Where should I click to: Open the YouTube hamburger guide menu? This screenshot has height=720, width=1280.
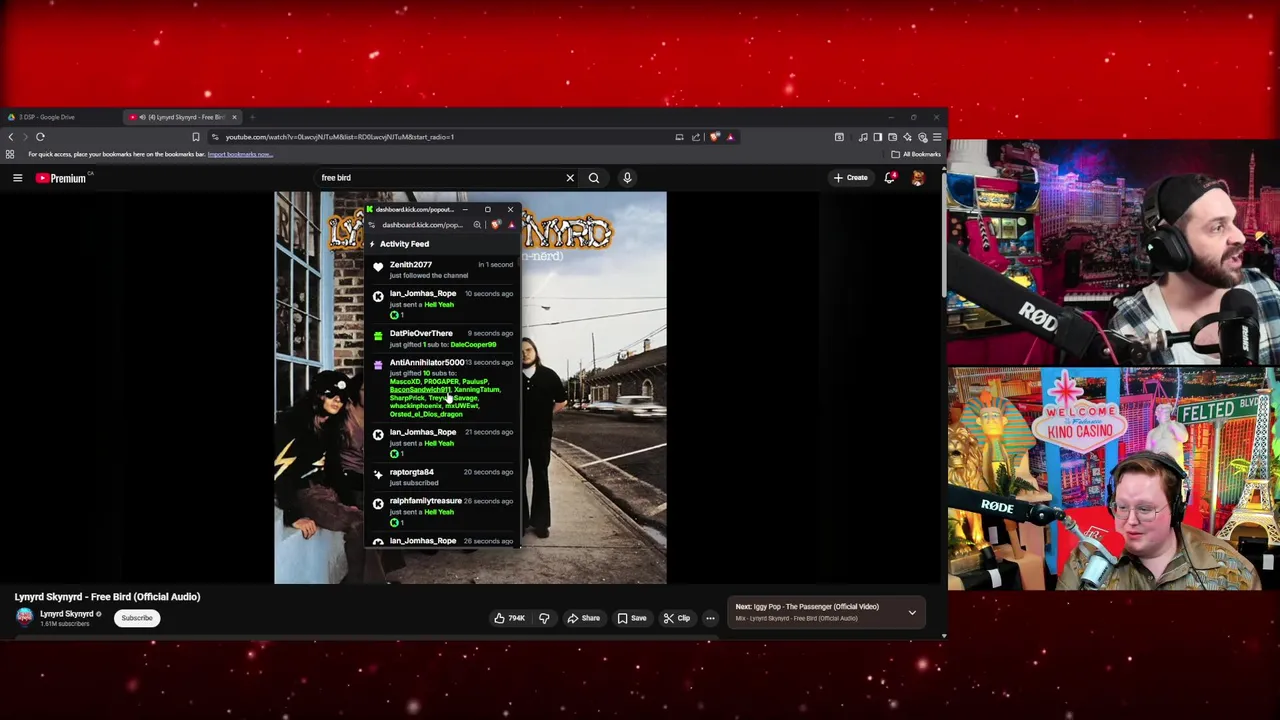pyautogui.click(x=17, y=178)
